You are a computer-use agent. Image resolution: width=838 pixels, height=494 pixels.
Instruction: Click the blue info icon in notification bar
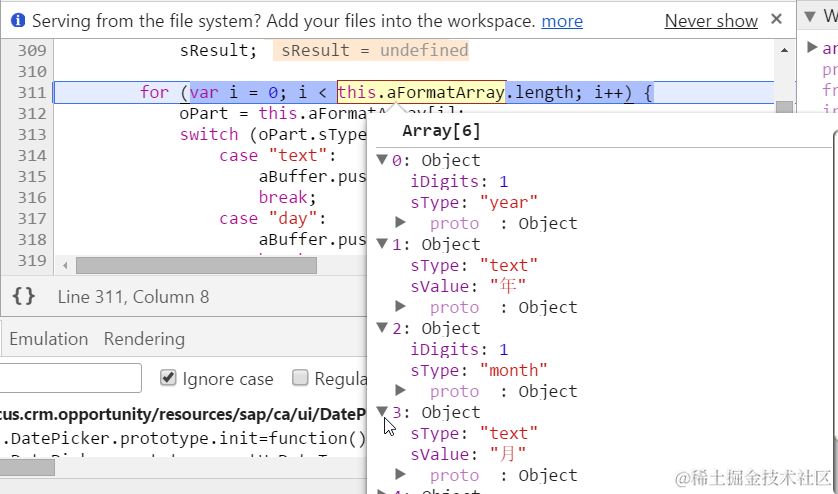tap(18, 20)
